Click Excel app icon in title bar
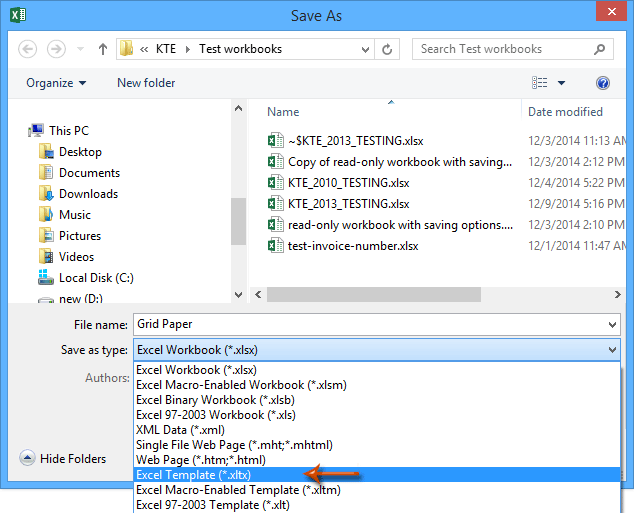 (18, 15)
